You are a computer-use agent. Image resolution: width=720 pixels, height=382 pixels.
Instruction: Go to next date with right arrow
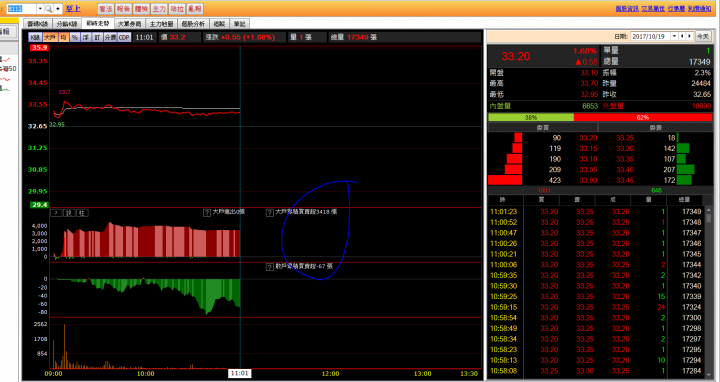click(x=689, y=36)
